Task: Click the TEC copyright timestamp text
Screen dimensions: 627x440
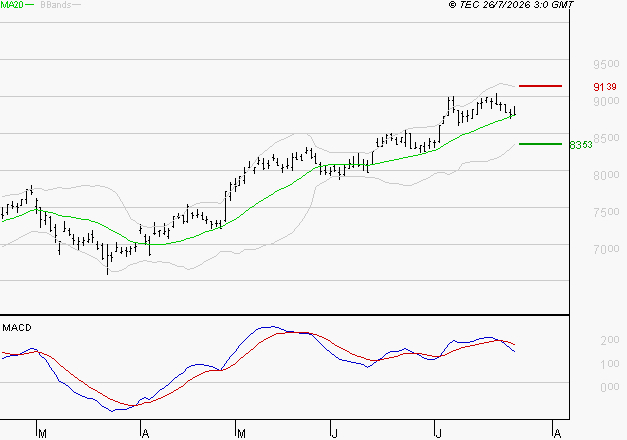Action: coord(511,5)
